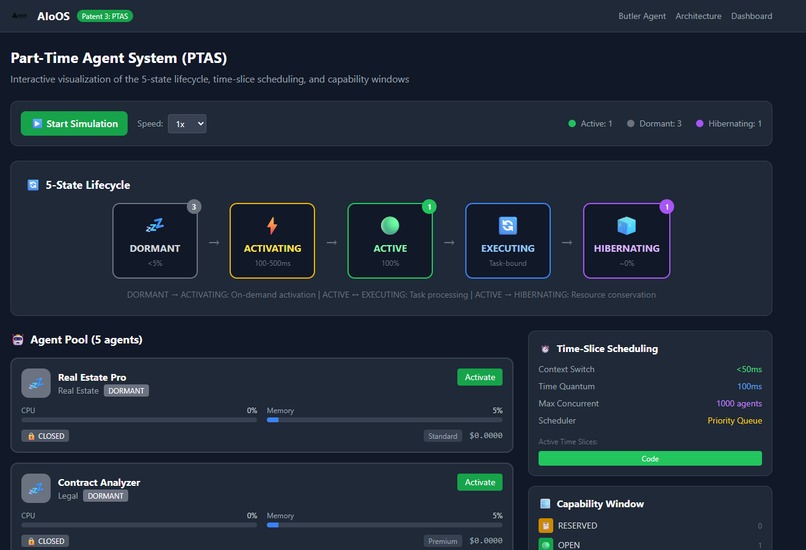
Task: Click the Contract Analyzer avatar icon
Action: click(36, 488)
